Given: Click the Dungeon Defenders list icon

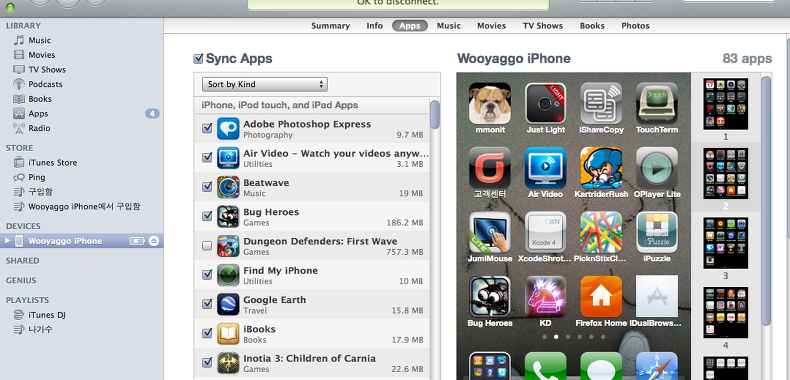Looking at the screenshot, I should [228, 245].
